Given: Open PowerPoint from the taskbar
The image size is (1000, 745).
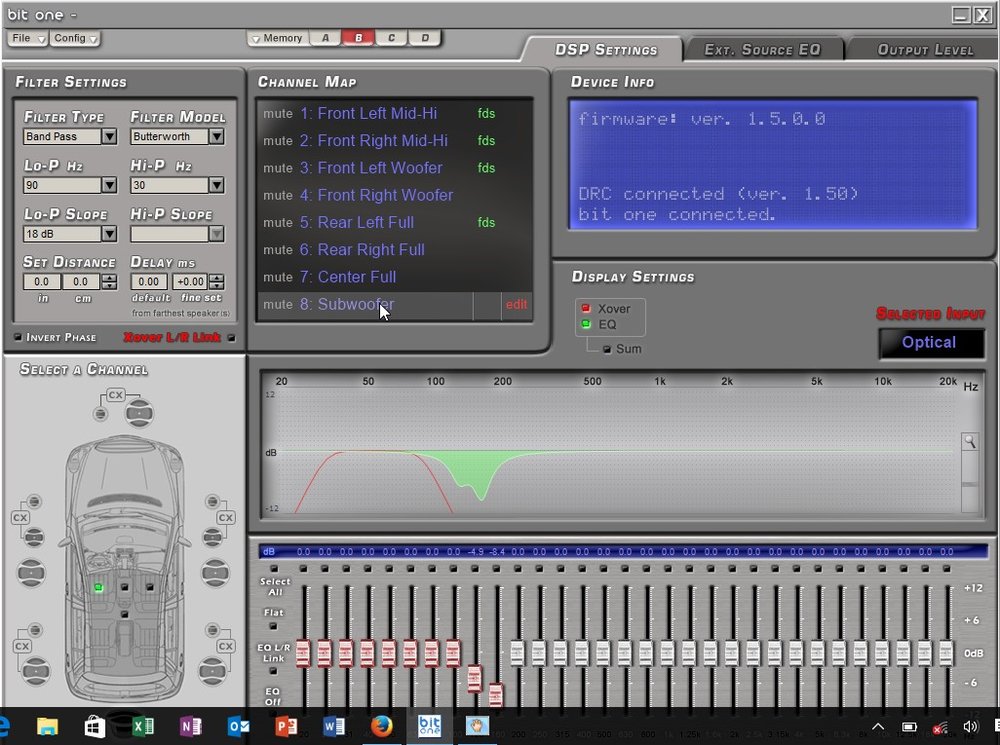Looking at the screenshot, I should (286, 727).
